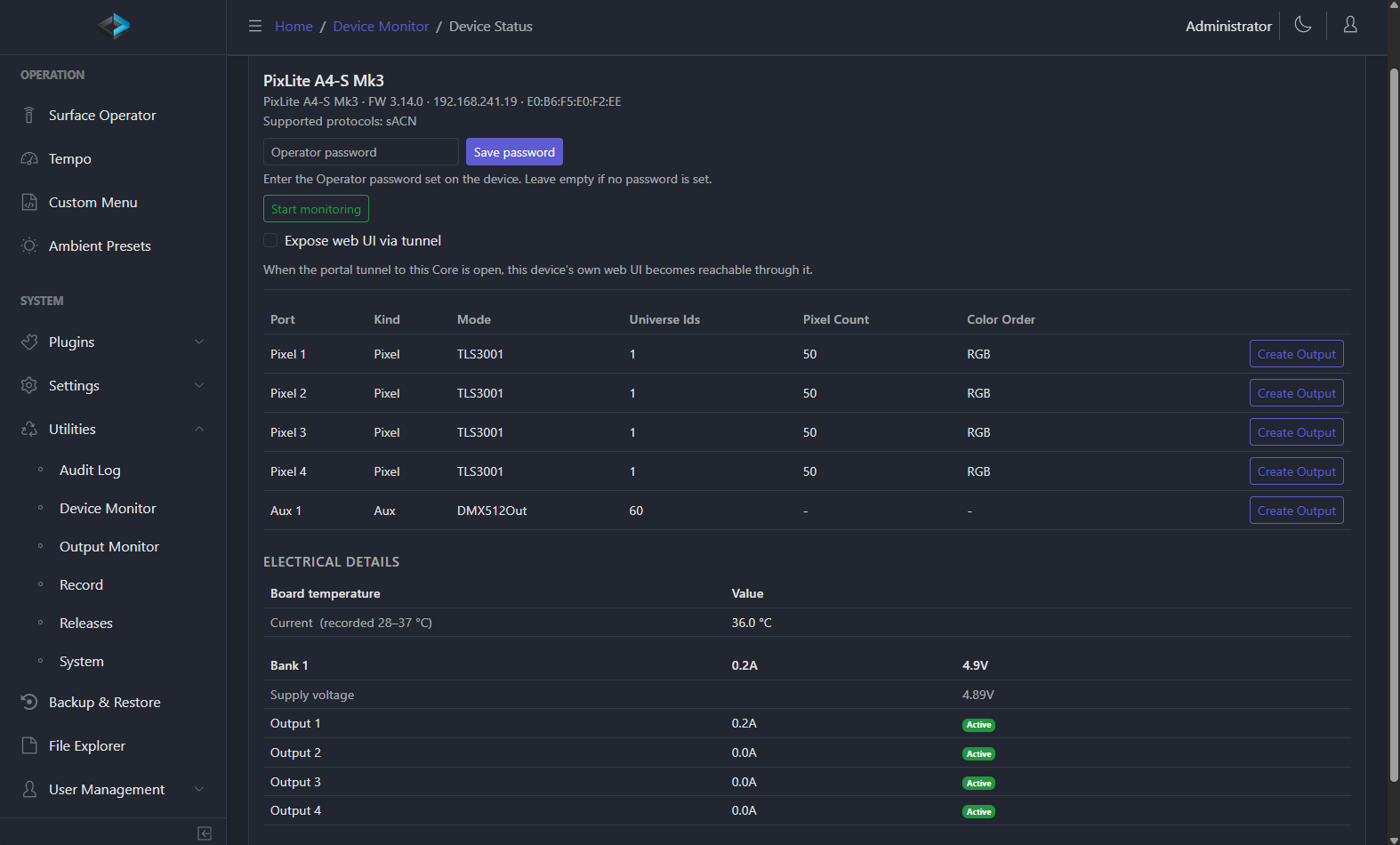Expand the User Management chevron

pyautogui.click(x=199, y=789)
